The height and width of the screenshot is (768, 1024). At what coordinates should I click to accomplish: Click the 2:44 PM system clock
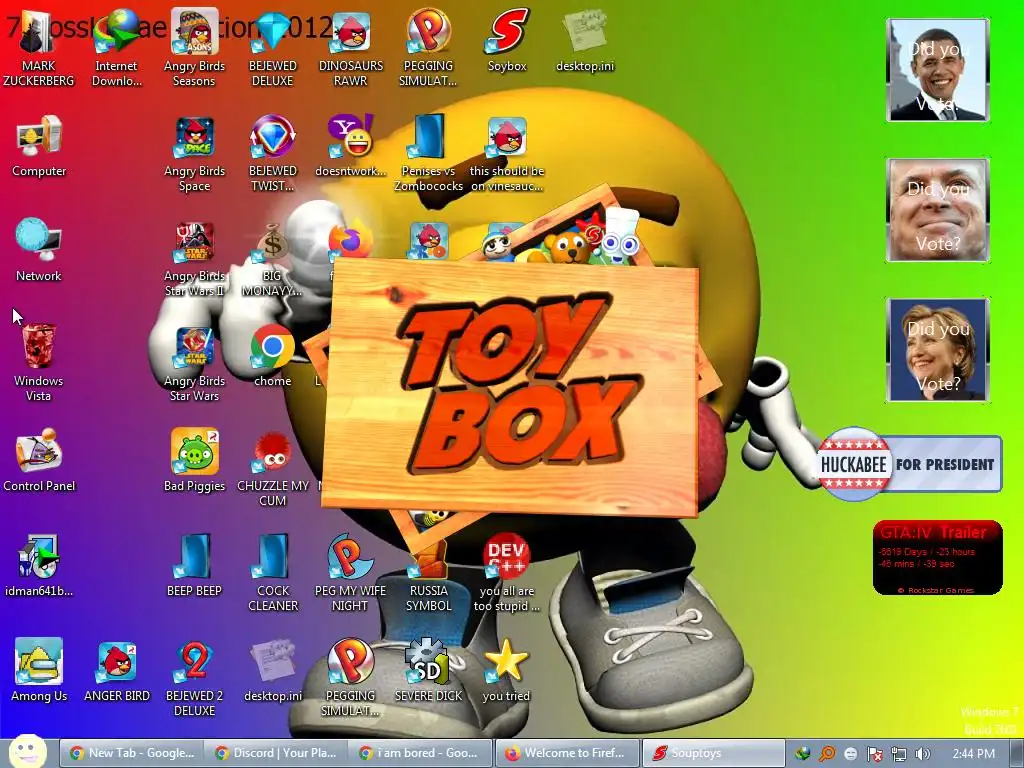click(973, 754)
